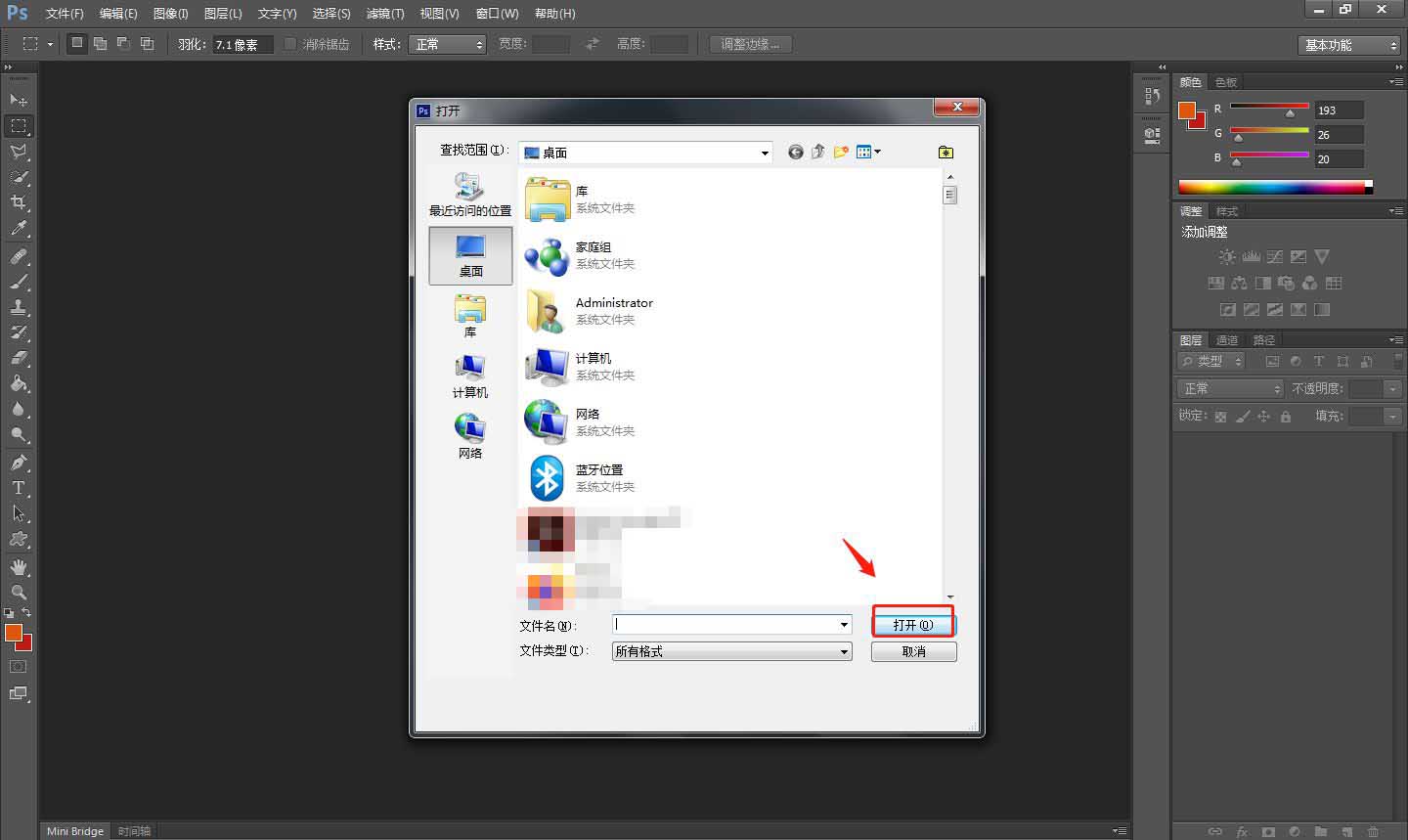Select the Crop tool in the toolbar
The height and width of the screenshot is (840, 1408).
(19, 202)
